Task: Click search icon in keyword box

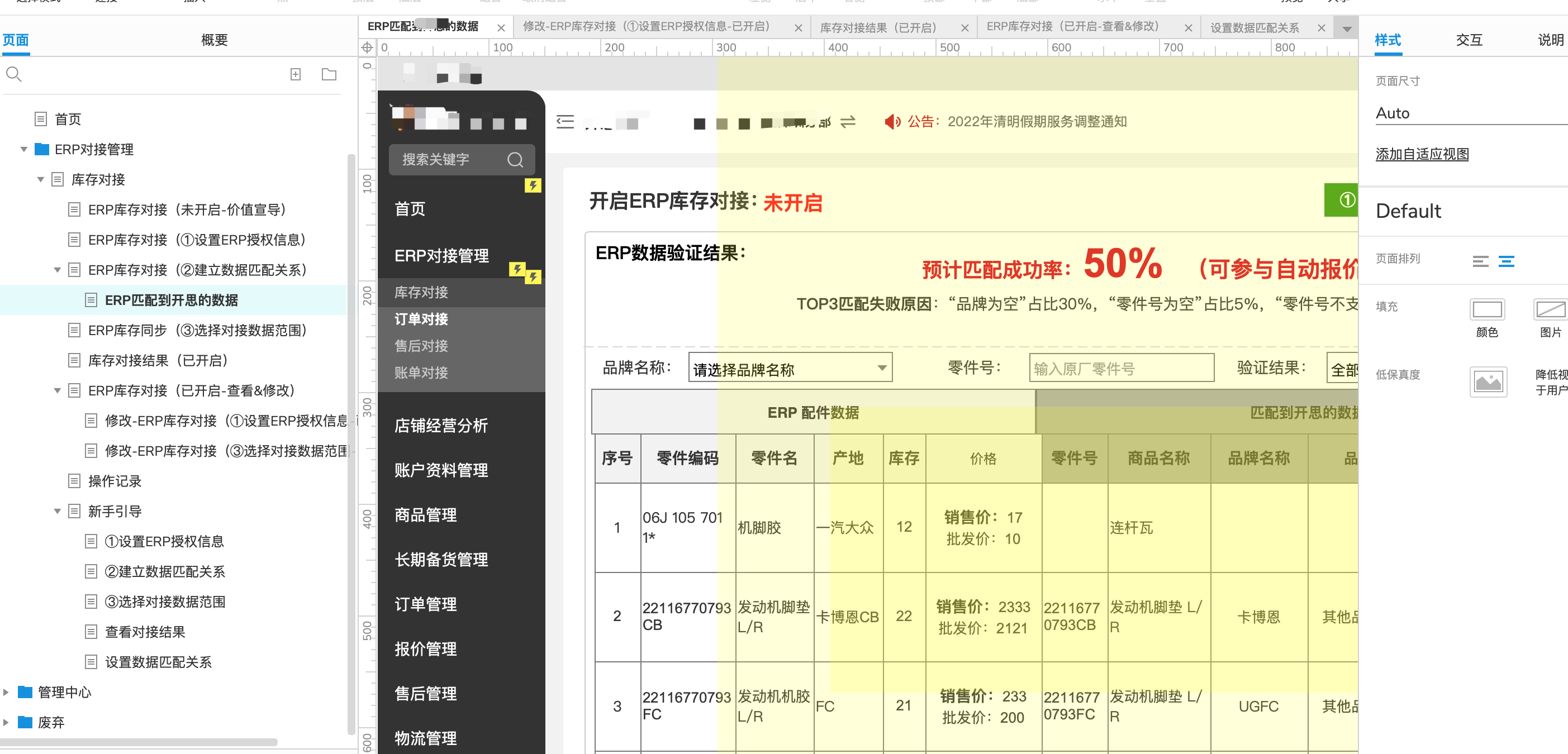Action: 515,159
